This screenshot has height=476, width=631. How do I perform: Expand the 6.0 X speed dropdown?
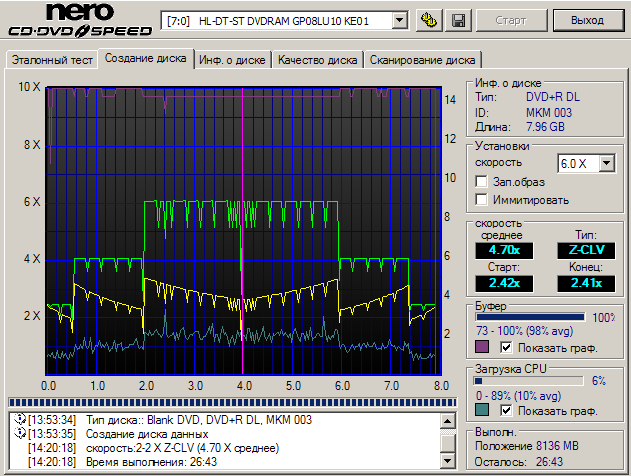[x=607, y=162]
